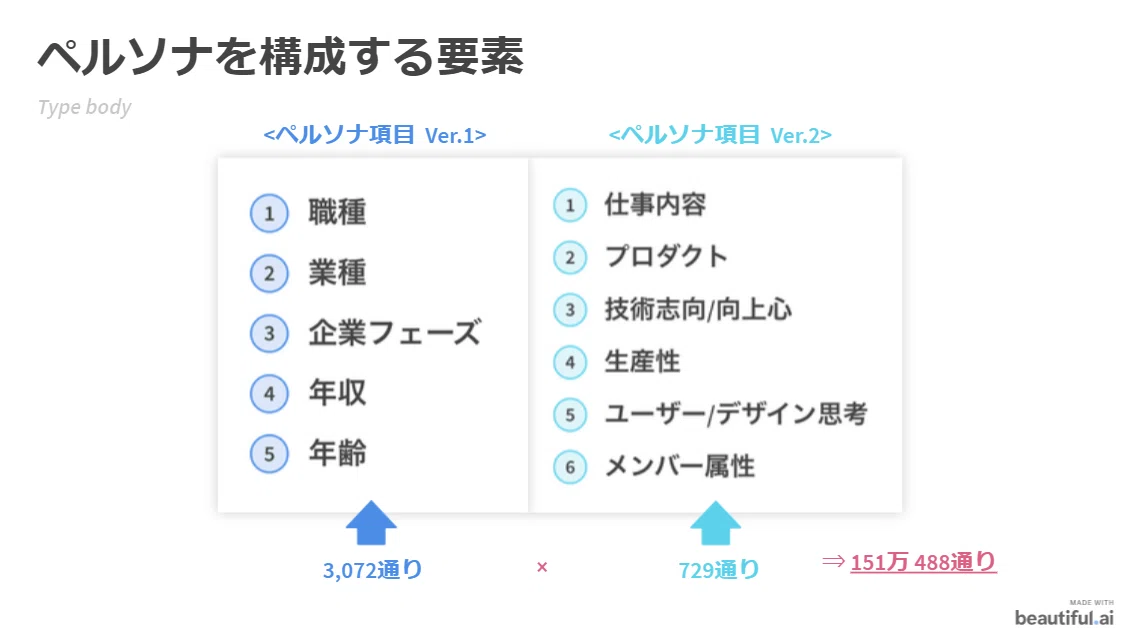This screenshot has height=629, width=1124.
Task: Click number 1 circle beside 仕事内容
Action: (570, 205)
